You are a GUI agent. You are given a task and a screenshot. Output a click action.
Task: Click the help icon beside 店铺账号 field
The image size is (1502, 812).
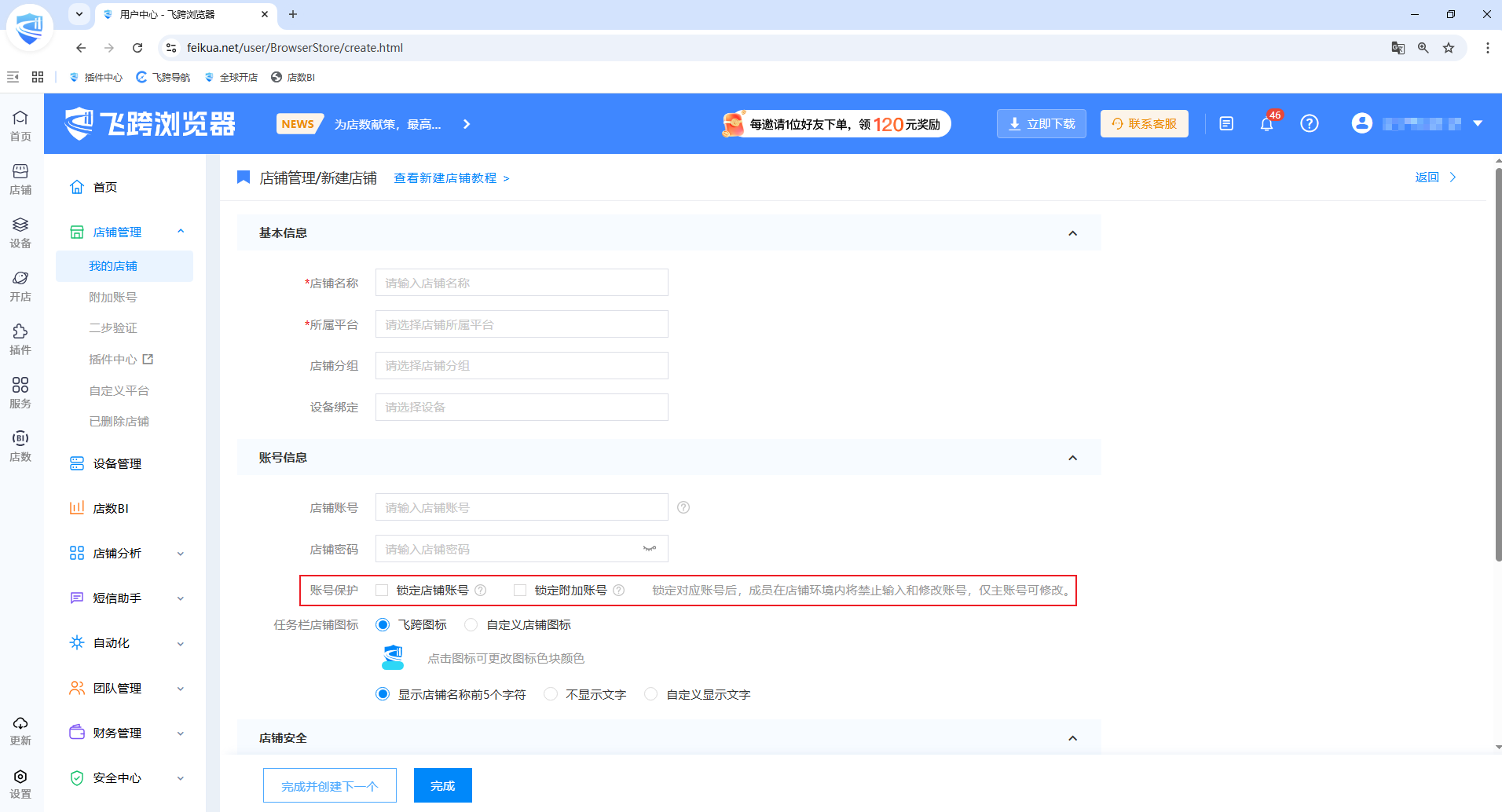(683, 507)
